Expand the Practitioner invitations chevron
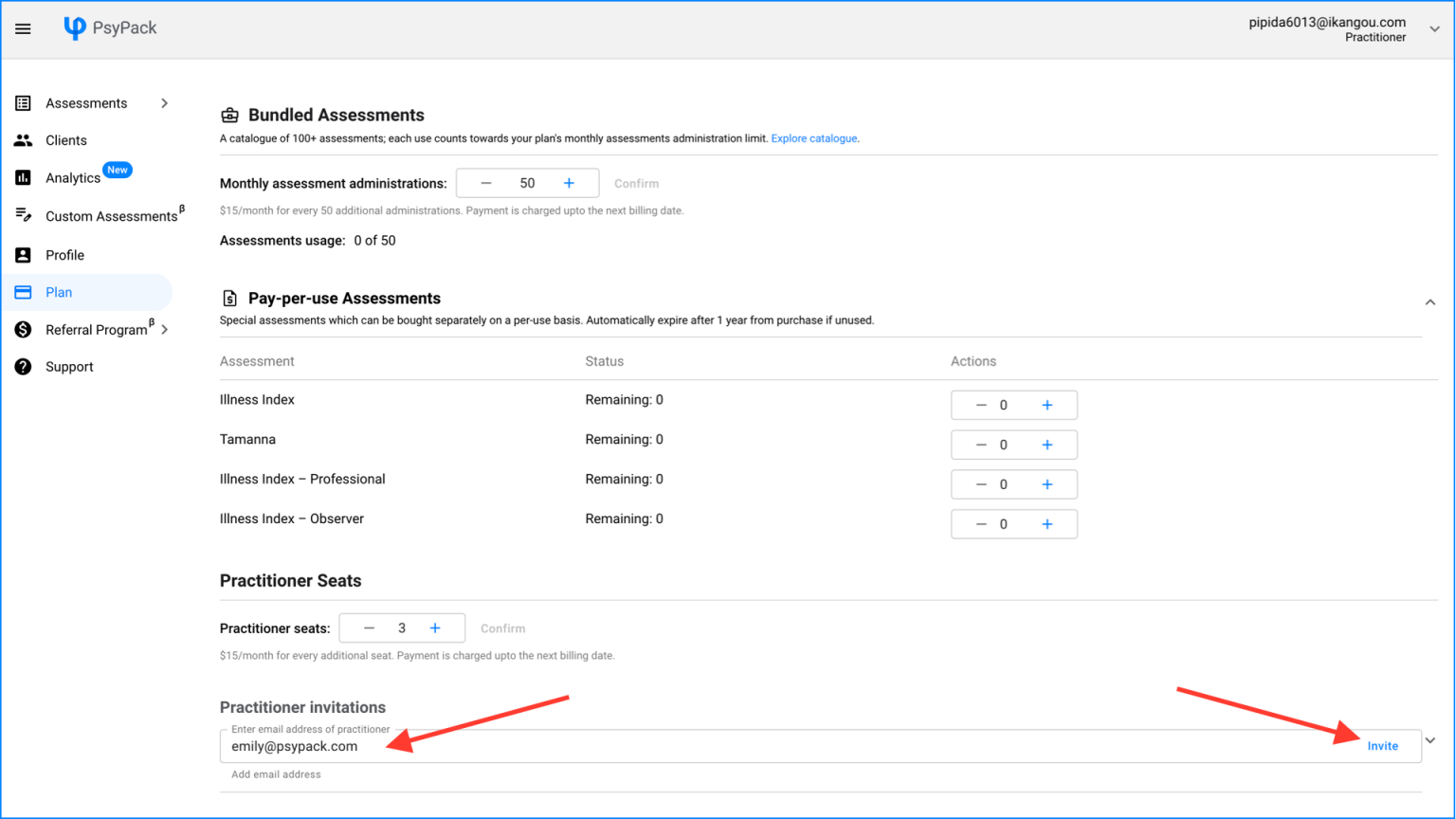This screenshot has height=819, width=1456. pos(1429,739)
